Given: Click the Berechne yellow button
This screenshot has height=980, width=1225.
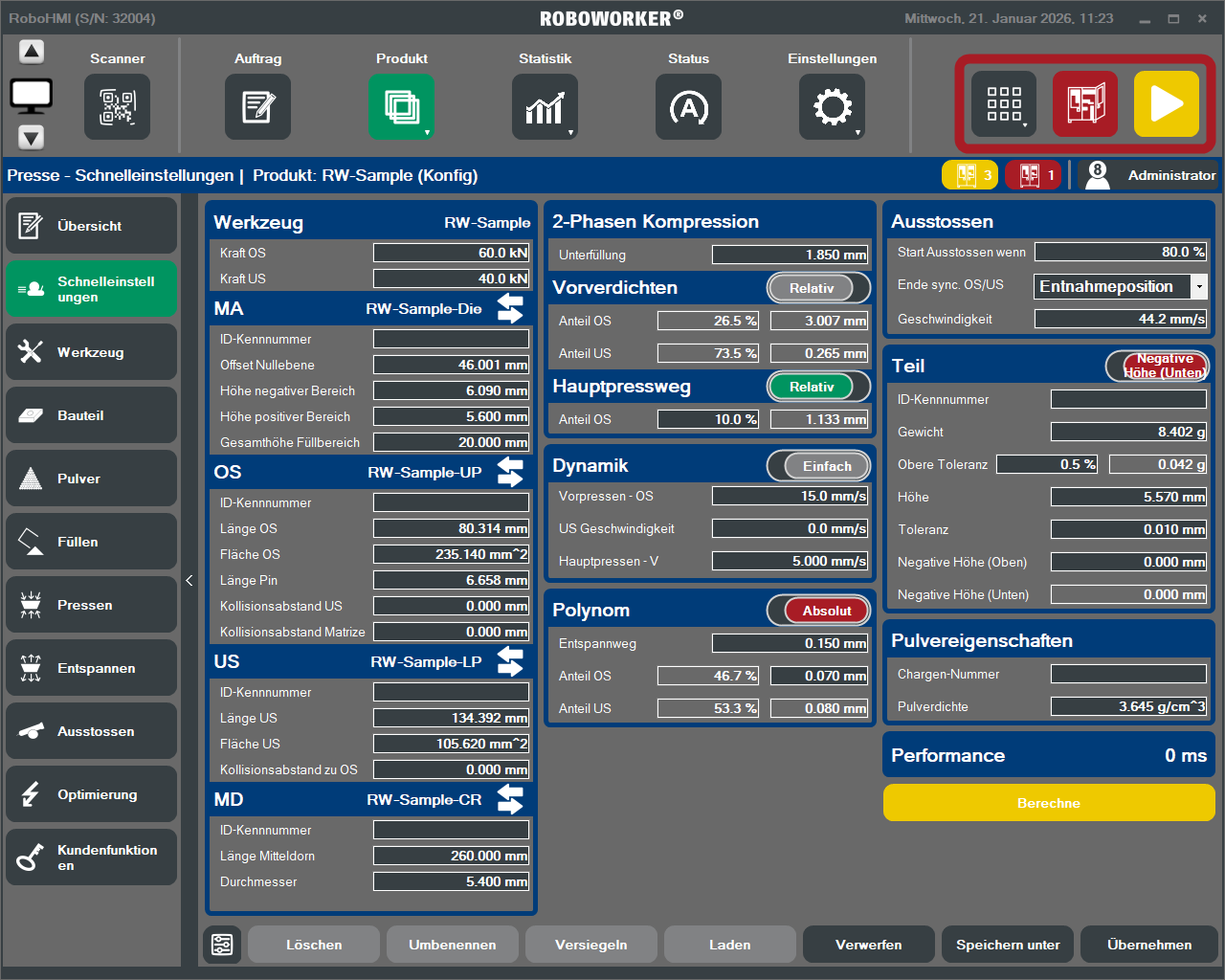Looking at the screenshot, I should (x=1049, y=803).
